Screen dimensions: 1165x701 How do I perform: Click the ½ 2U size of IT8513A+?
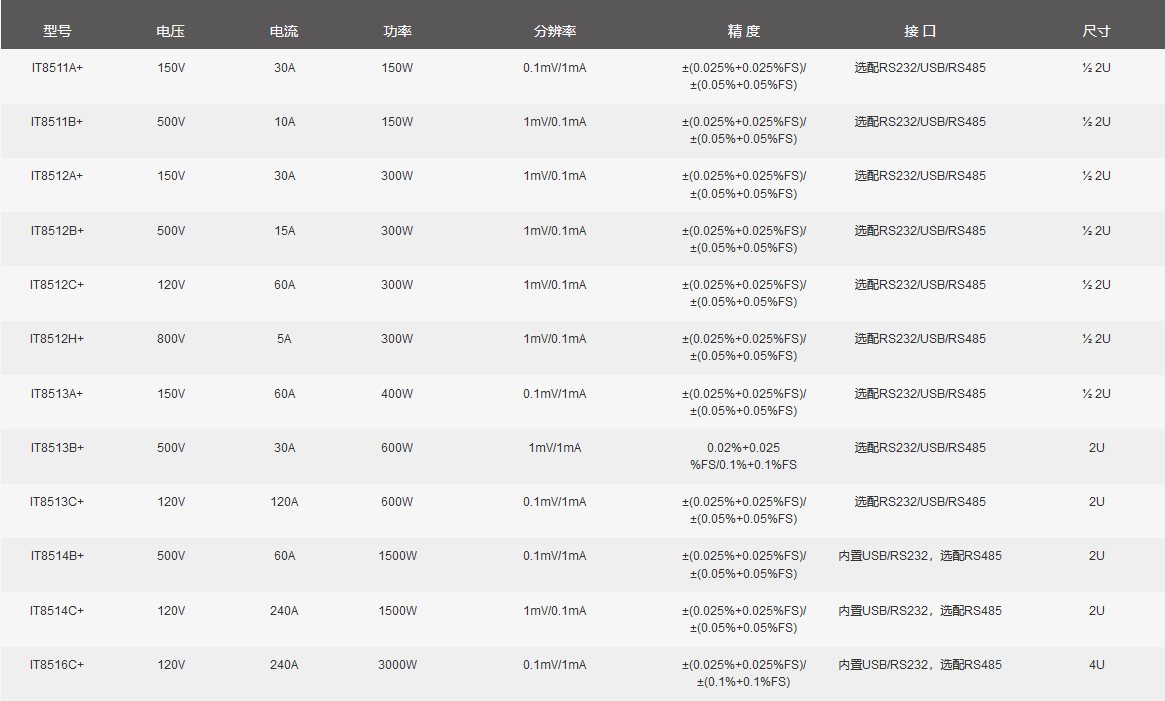point(1097,394)
